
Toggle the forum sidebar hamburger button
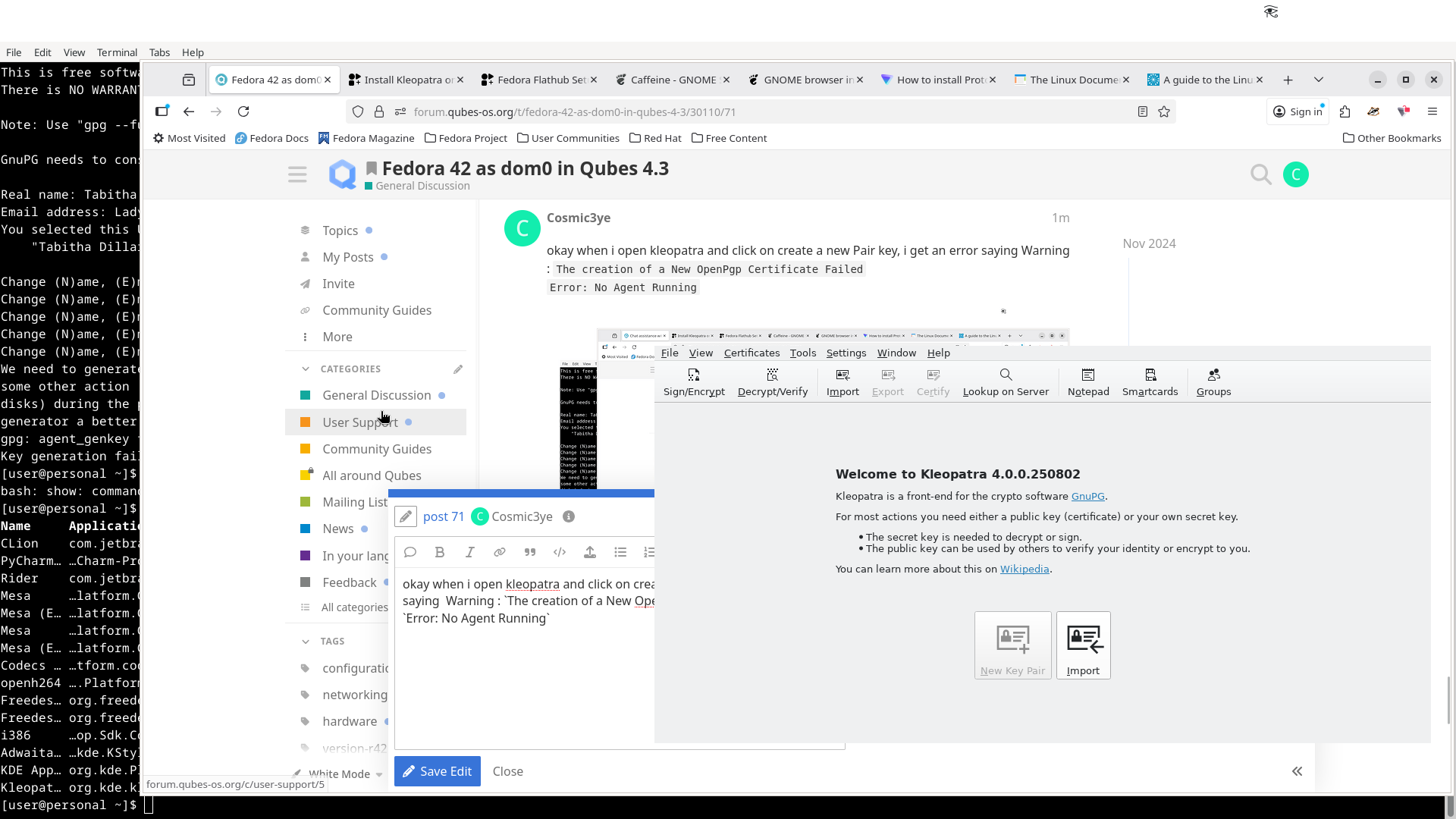pos(297,174)
